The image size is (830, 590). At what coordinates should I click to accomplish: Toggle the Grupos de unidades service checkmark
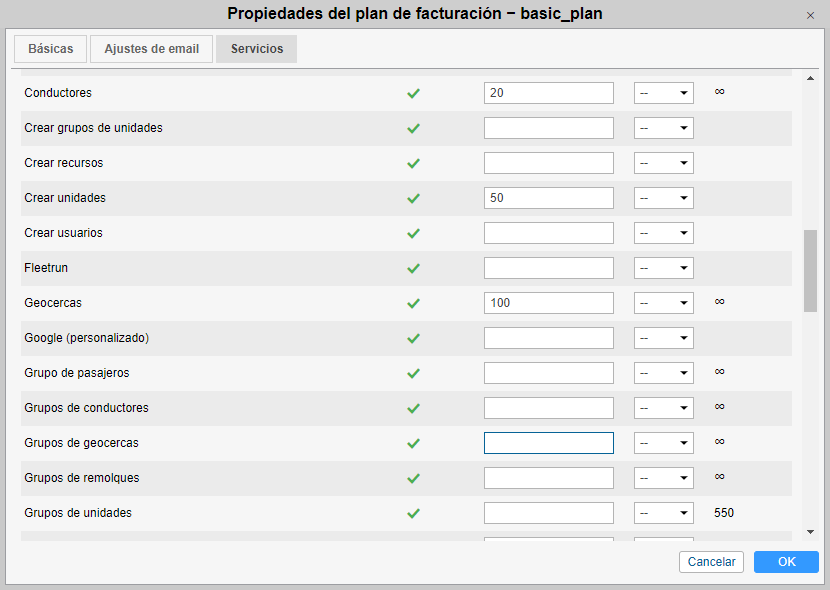pyautogui.click(x=413, y=513)
